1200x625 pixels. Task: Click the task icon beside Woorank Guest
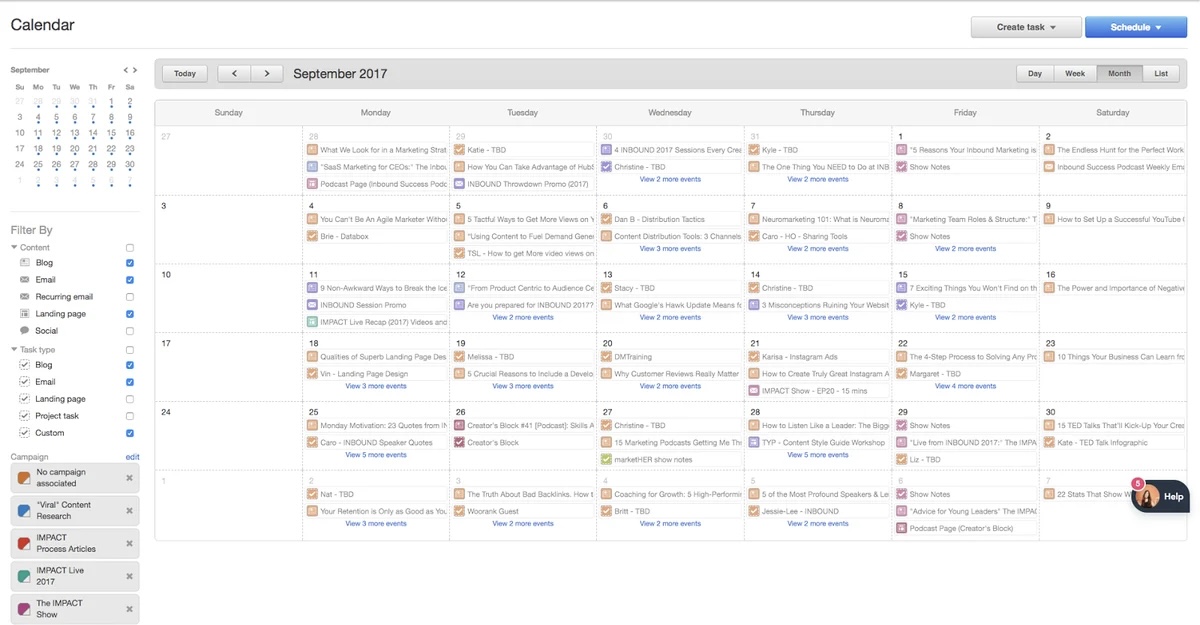460,511
